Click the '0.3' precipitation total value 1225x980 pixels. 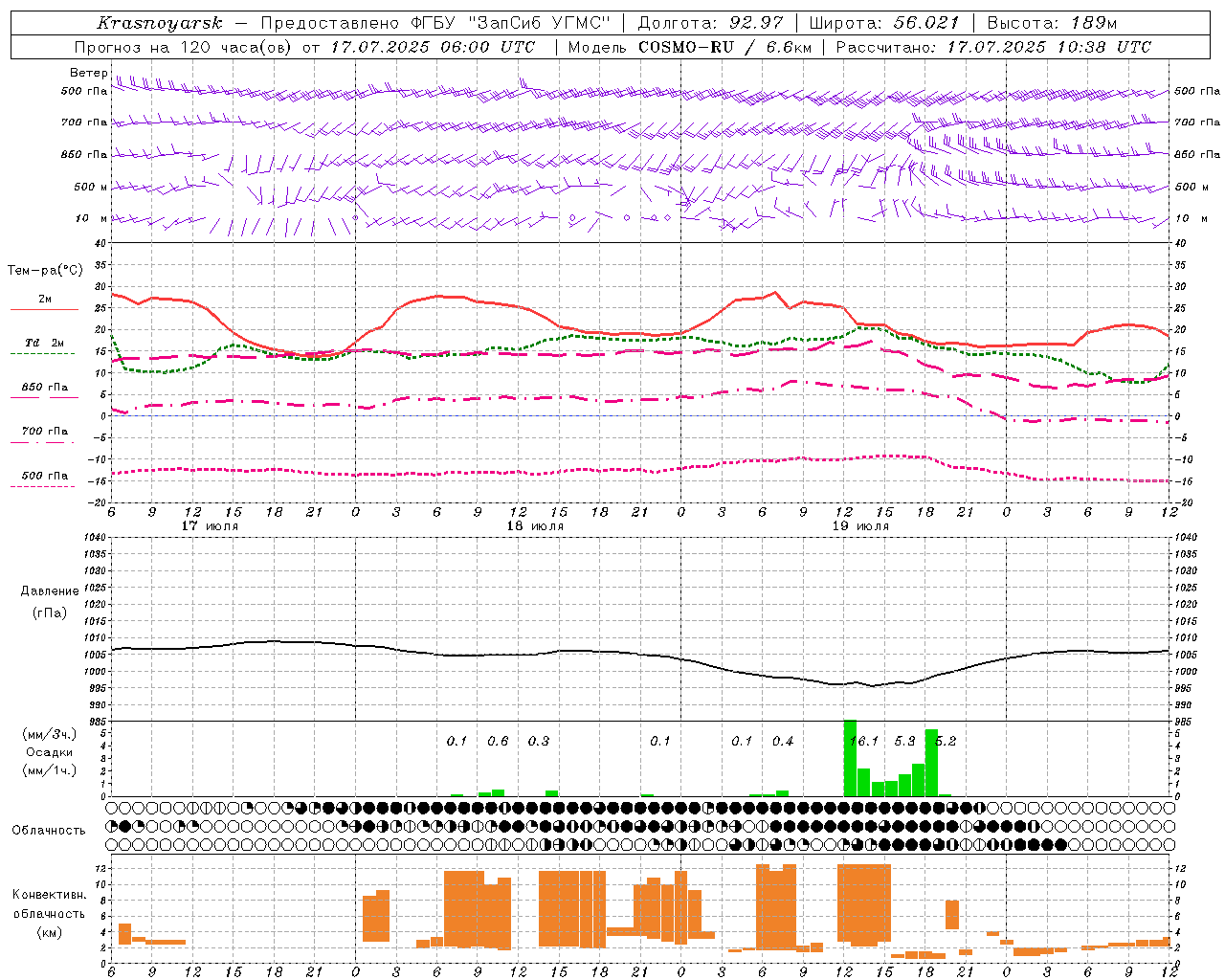539,741
